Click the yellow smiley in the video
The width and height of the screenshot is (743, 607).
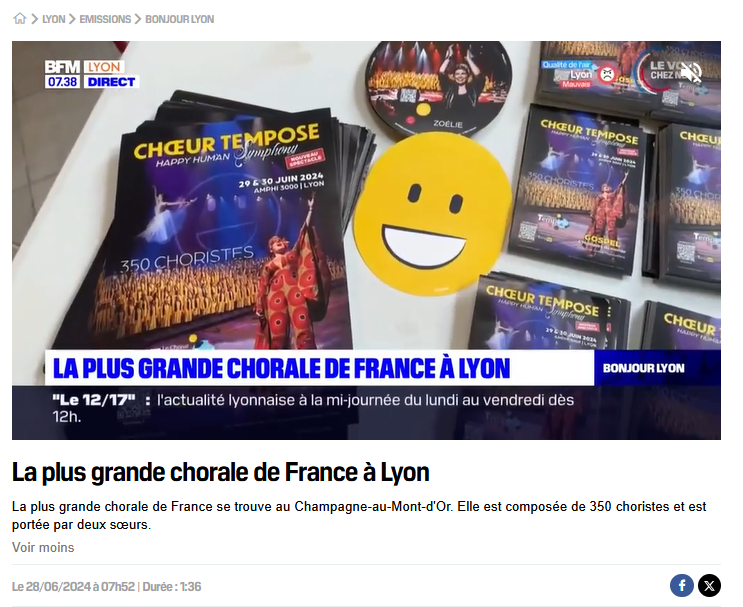click(x=433, y=214)
